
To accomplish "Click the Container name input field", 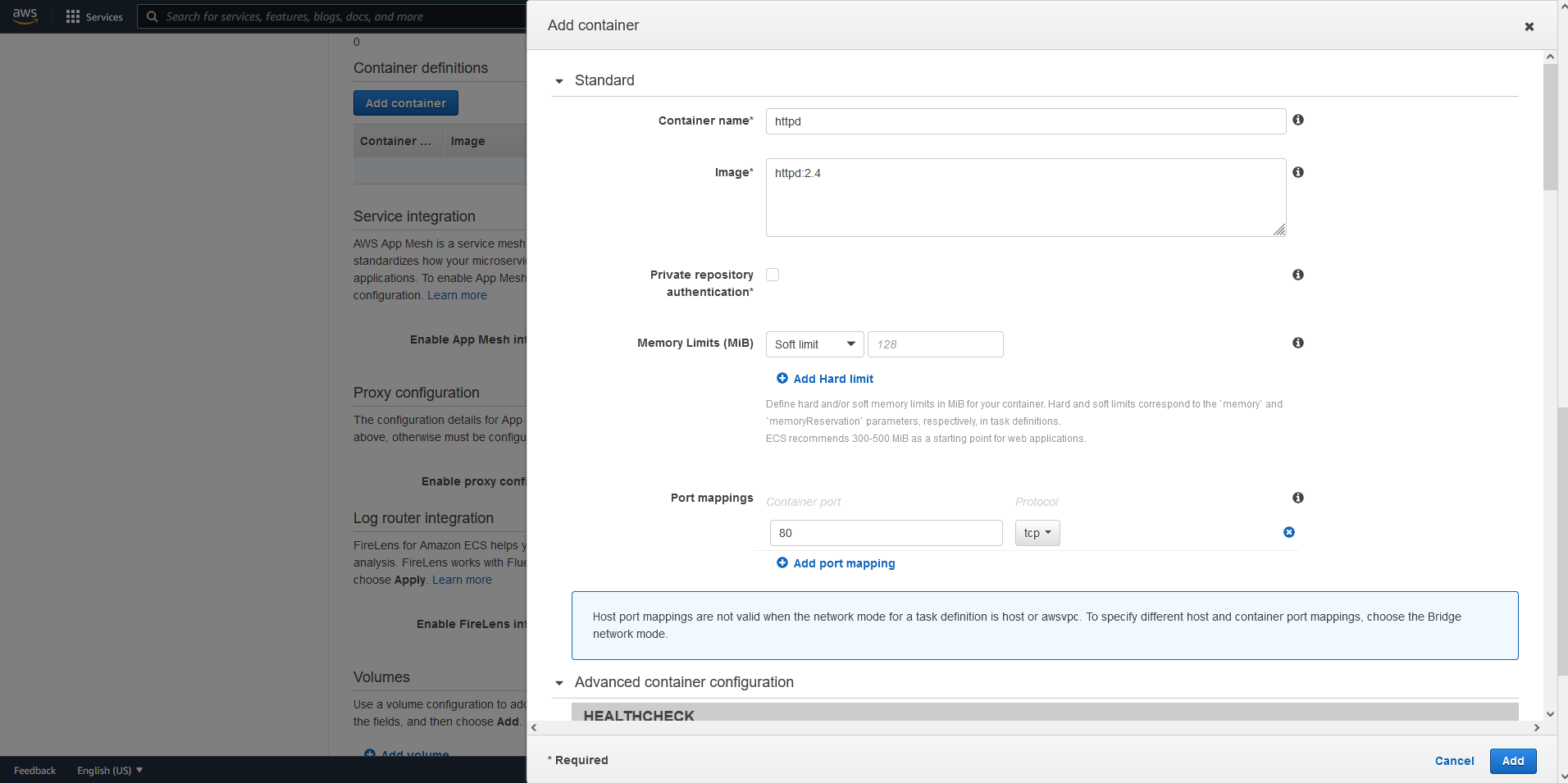I will tap(1026, 121).
